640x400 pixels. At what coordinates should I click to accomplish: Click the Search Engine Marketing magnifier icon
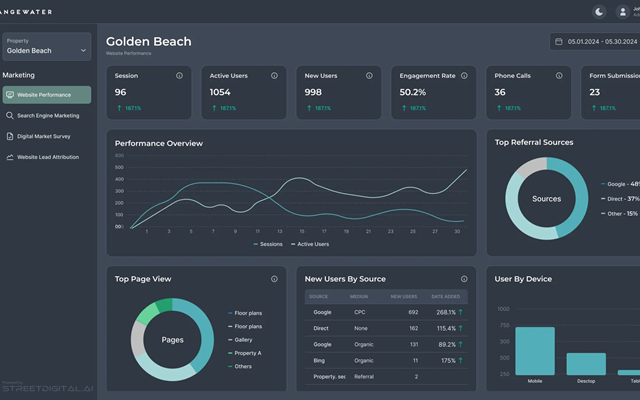(x=10, y=116)
